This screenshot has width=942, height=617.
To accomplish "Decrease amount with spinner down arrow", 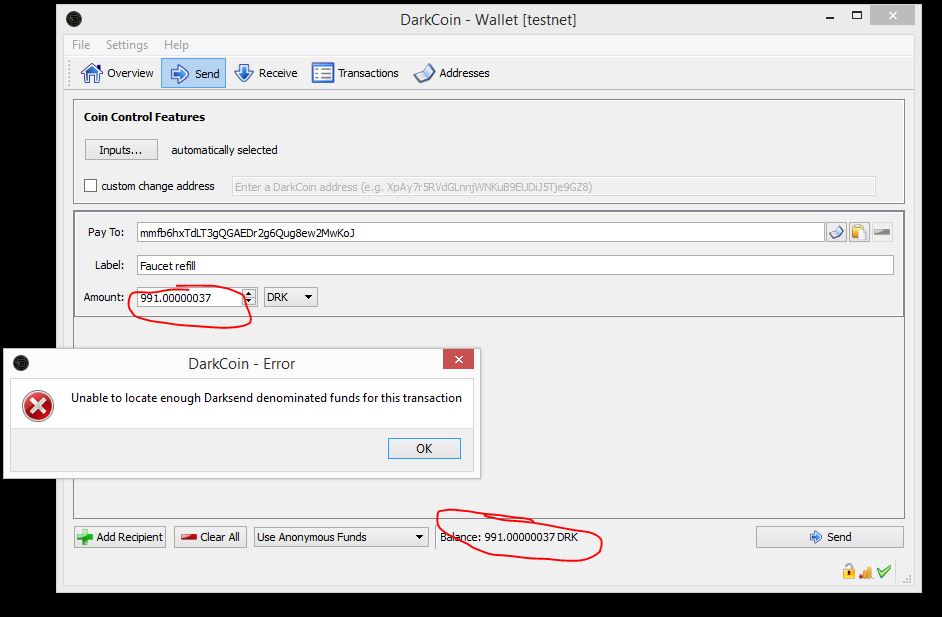I will click(249, 302).
